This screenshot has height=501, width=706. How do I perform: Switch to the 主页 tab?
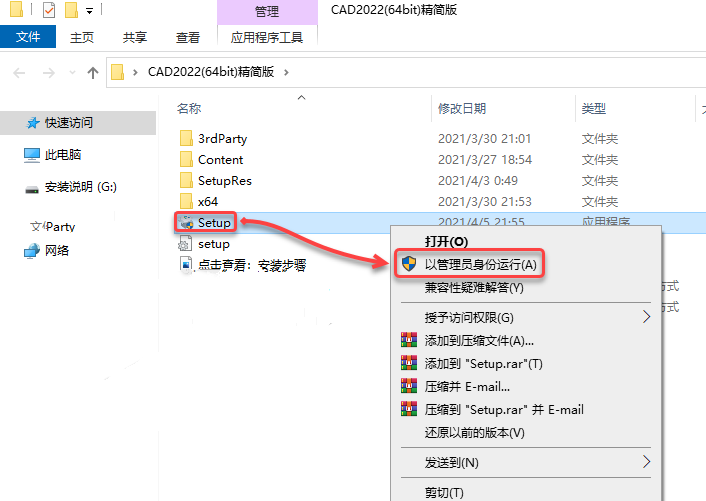[x=82, y=37]
